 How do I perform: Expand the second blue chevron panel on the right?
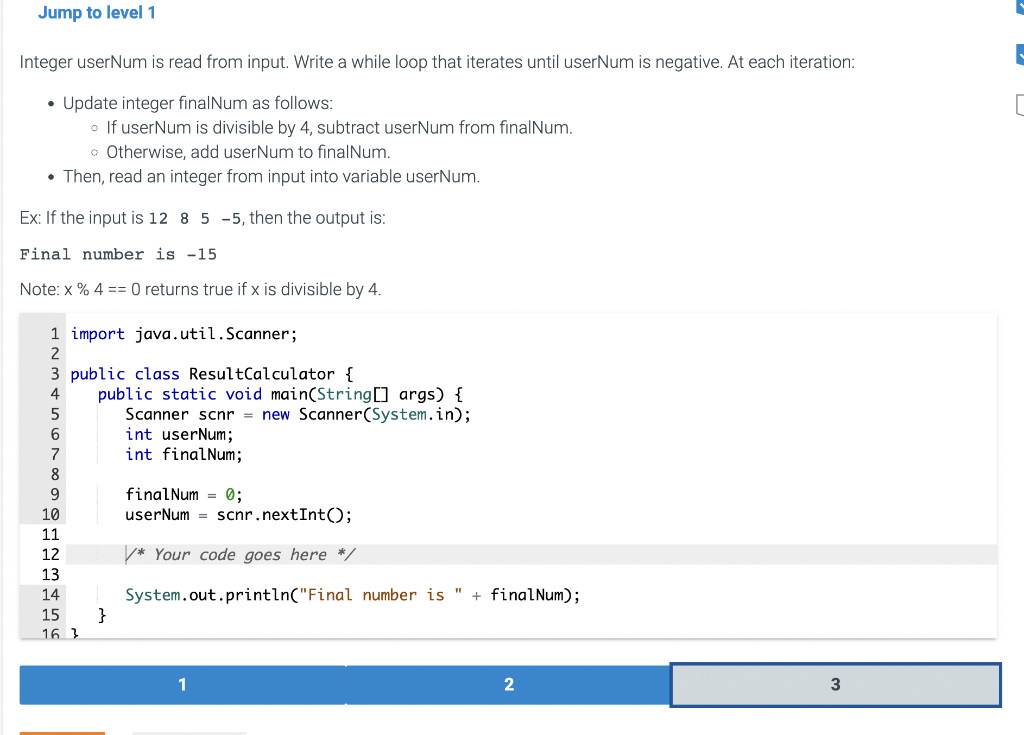pos(1019,52)
